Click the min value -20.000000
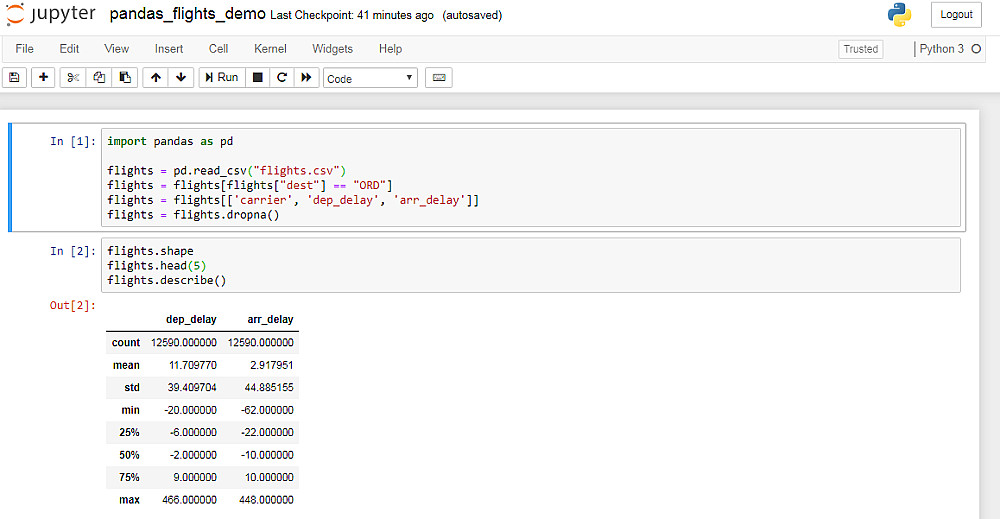 pos(191,410)
